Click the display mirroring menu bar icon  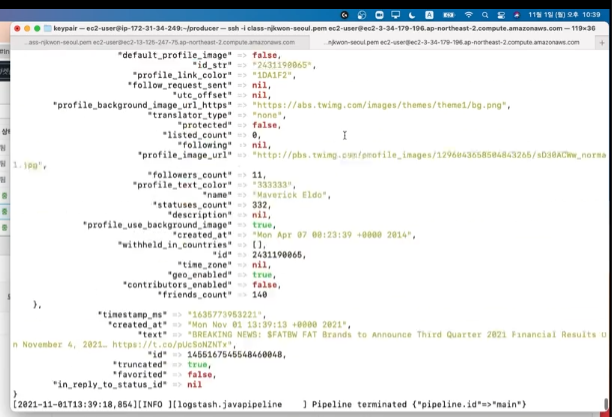click(x=395, y=15)
